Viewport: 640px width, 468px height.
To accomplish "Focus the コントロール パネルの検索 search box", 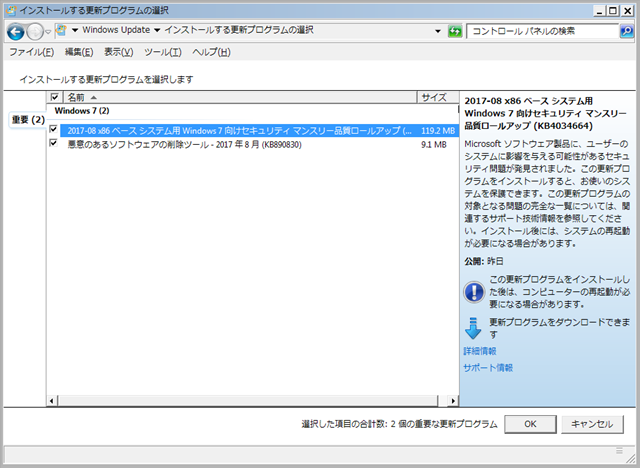I will (x=543, y=31).
